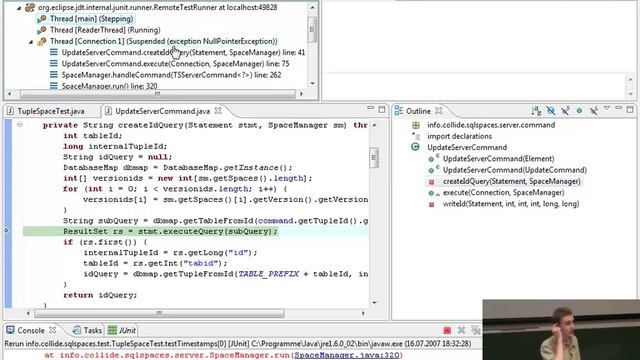The width and height of the screenshot is (640, 360).
Task: Minimize the editor area
Action: [x=370, y=108]
